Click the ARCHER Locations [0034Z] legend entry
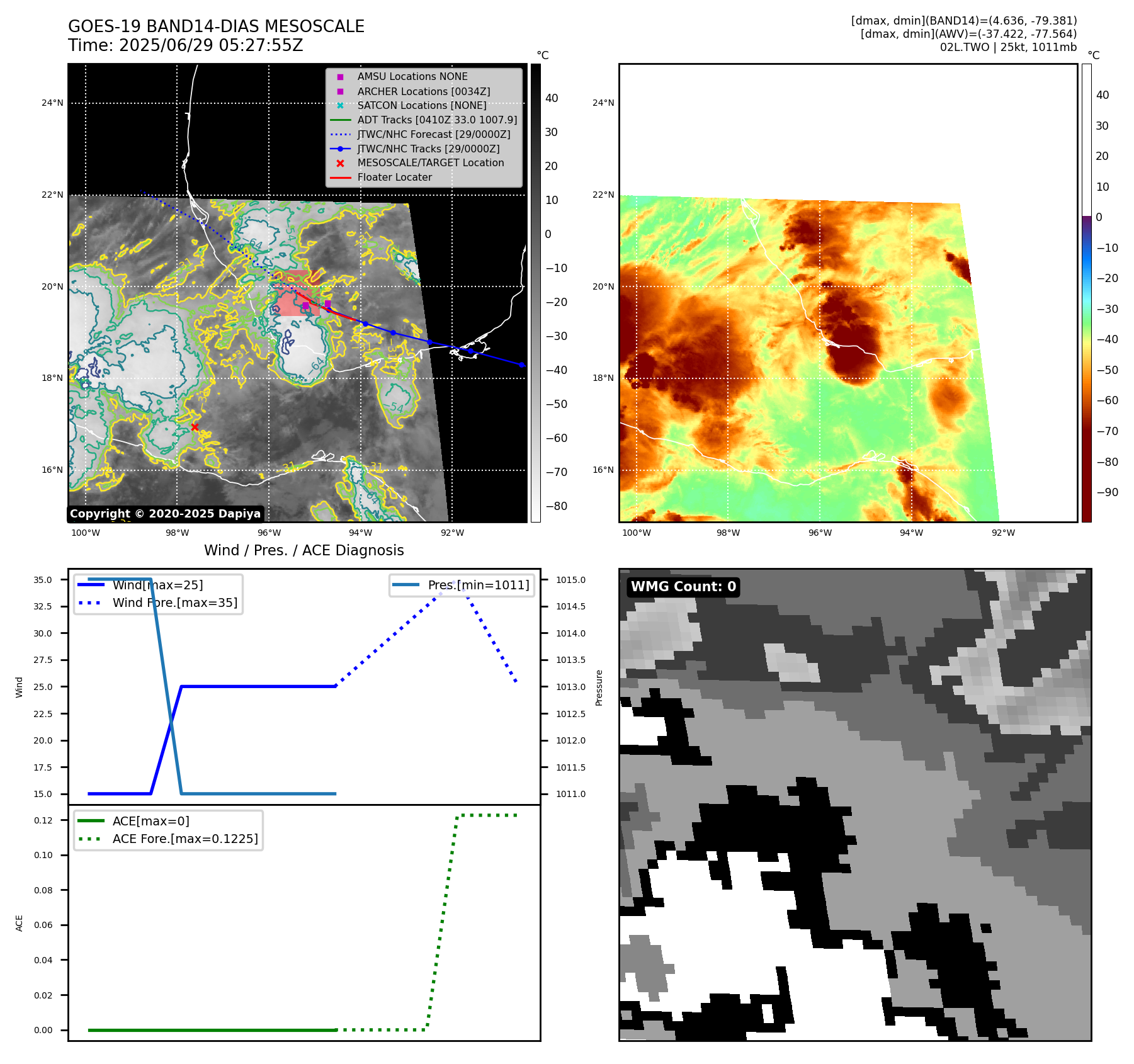Screen dimensions: 1134x1064 tap(424, 91)
